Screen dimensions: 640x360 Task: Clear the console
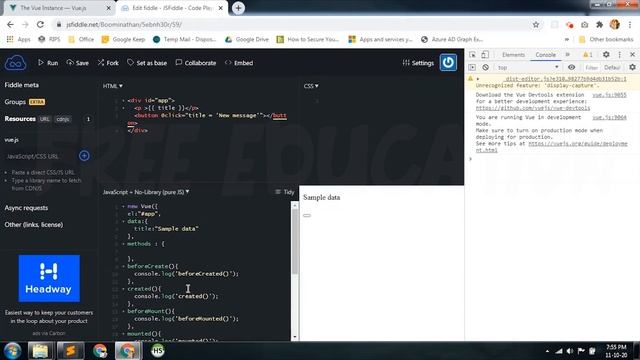[x=485, y=67]
